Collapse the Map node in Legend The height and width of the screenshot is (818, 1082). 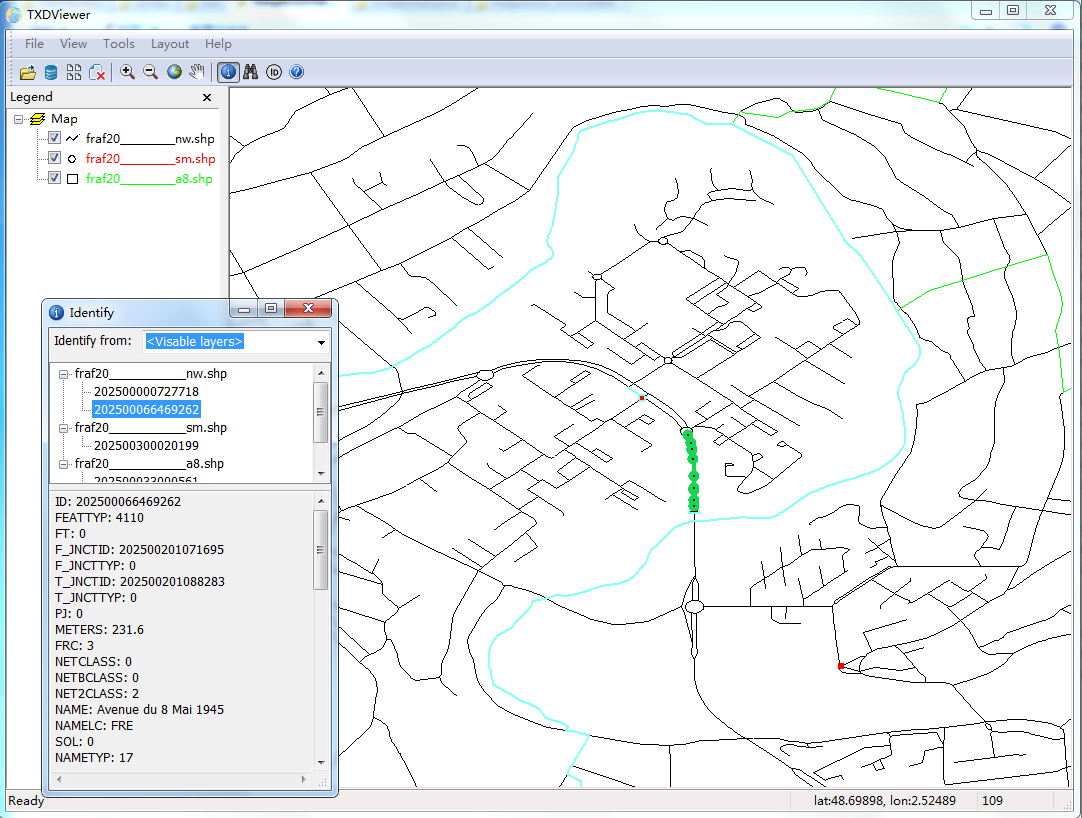coord(20,119)
